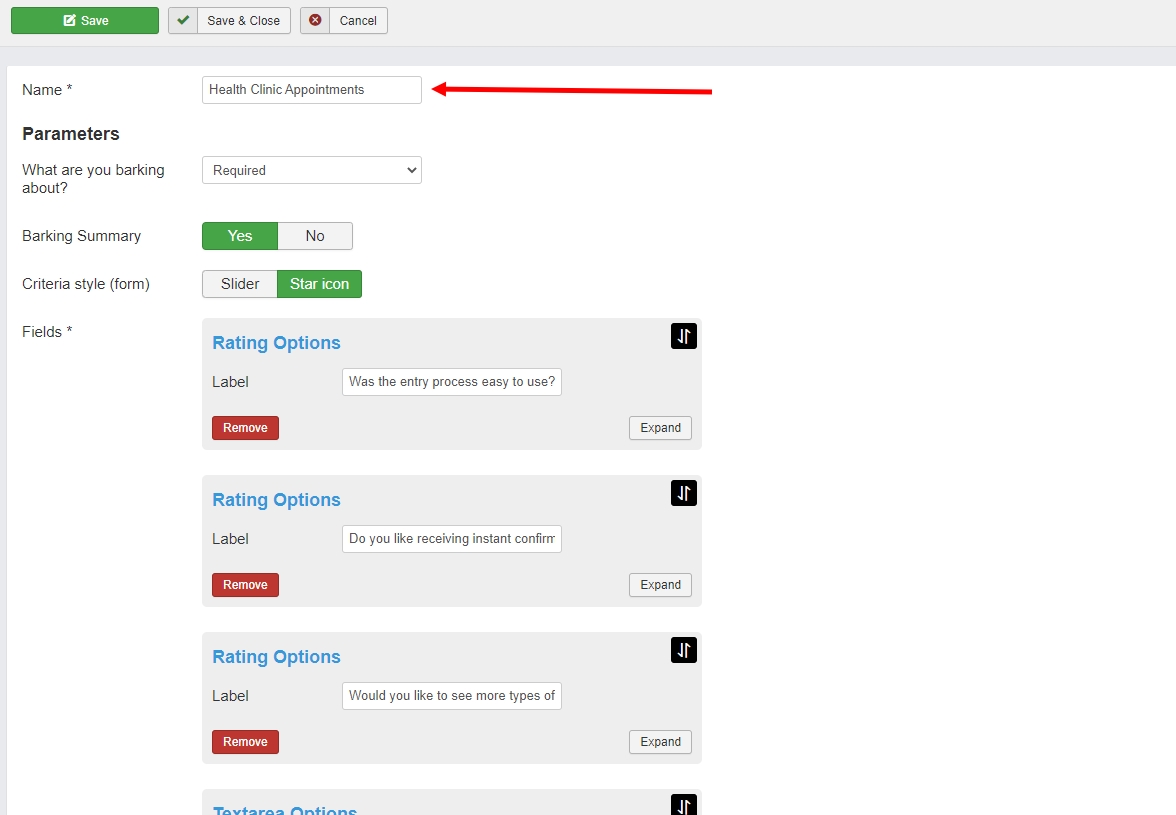Image resolution: width=1176 pixels, height=815 pixels.
Task: Click the red Cancel X icon
Action: (x=315, y=21)
